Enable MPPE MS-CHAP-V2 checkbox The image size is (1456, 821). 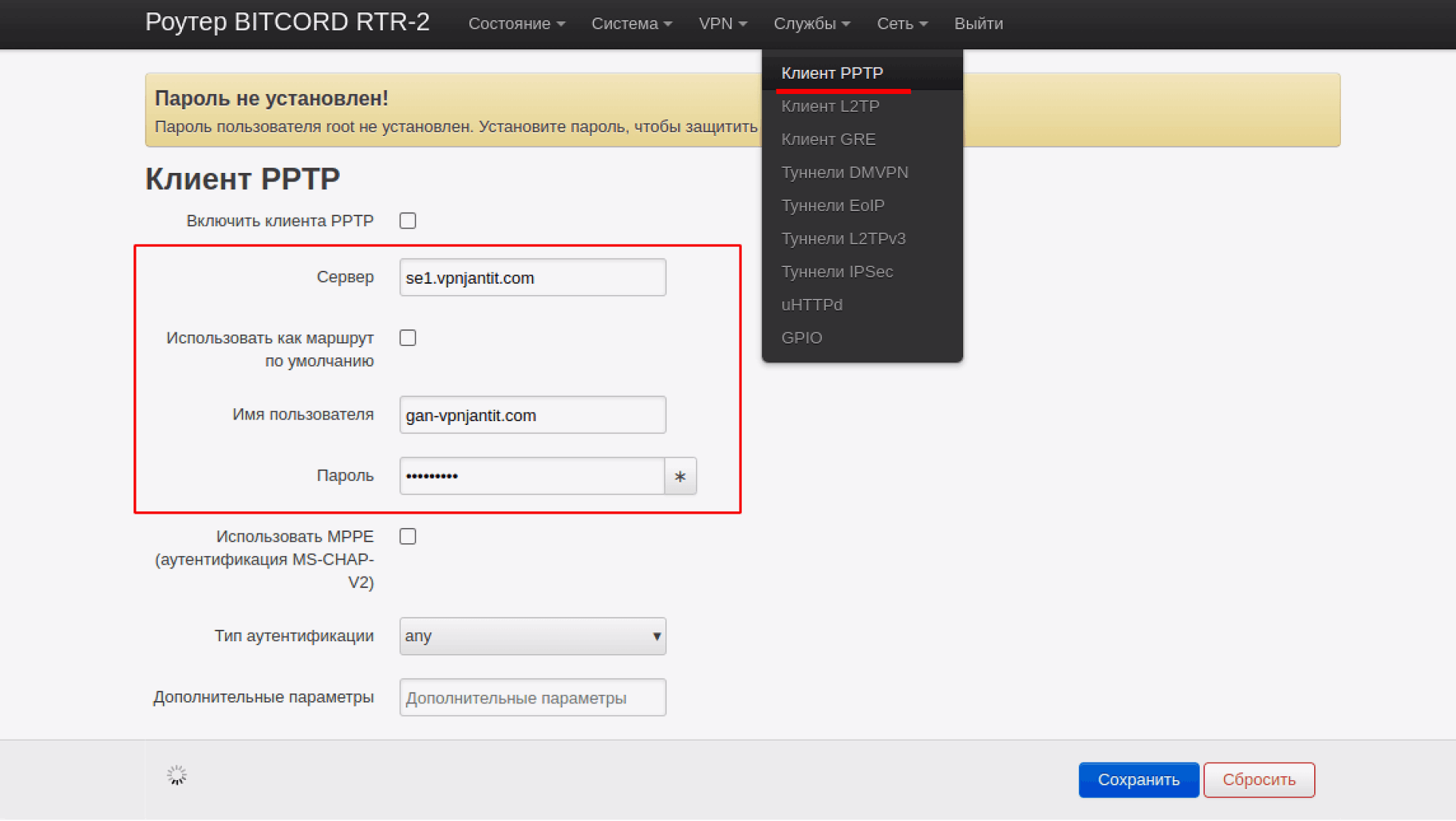[x=408, y=536]
